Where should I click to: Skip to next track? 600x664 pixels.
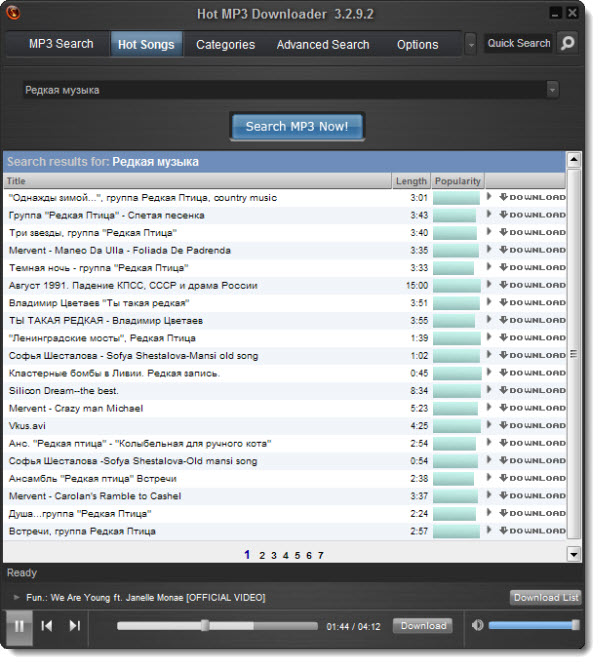pyautogui.click(x=75, y=626)
